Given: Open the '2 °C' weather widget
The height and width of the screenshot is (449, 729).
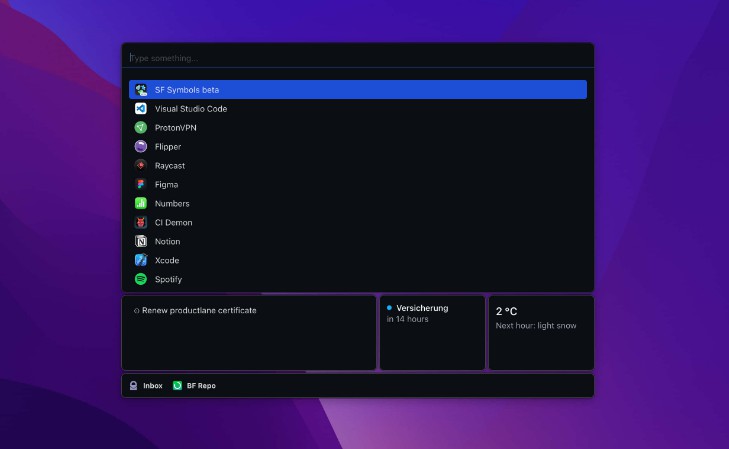Looking at the screenshot, I should (x=506, y=311).
